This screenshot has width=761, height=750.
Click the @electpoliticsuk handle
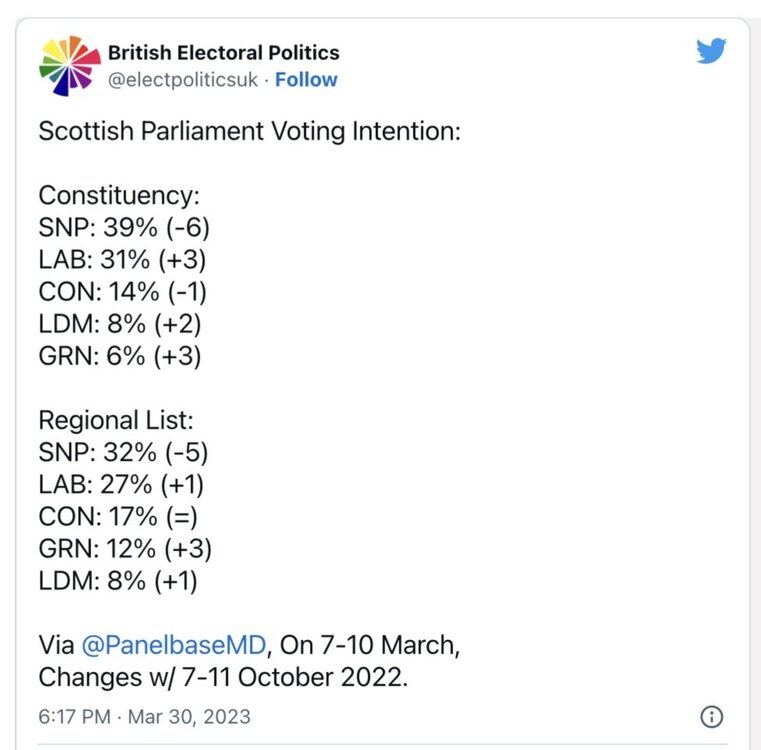[x=183, y=80]
